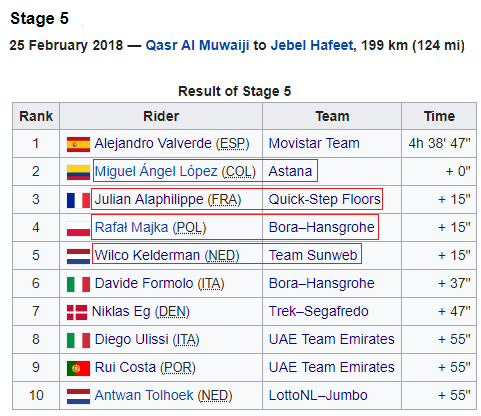Follow the LottoNL–Jumbo team link
This screenshot has height=416, width=481.
coord(318,395)
